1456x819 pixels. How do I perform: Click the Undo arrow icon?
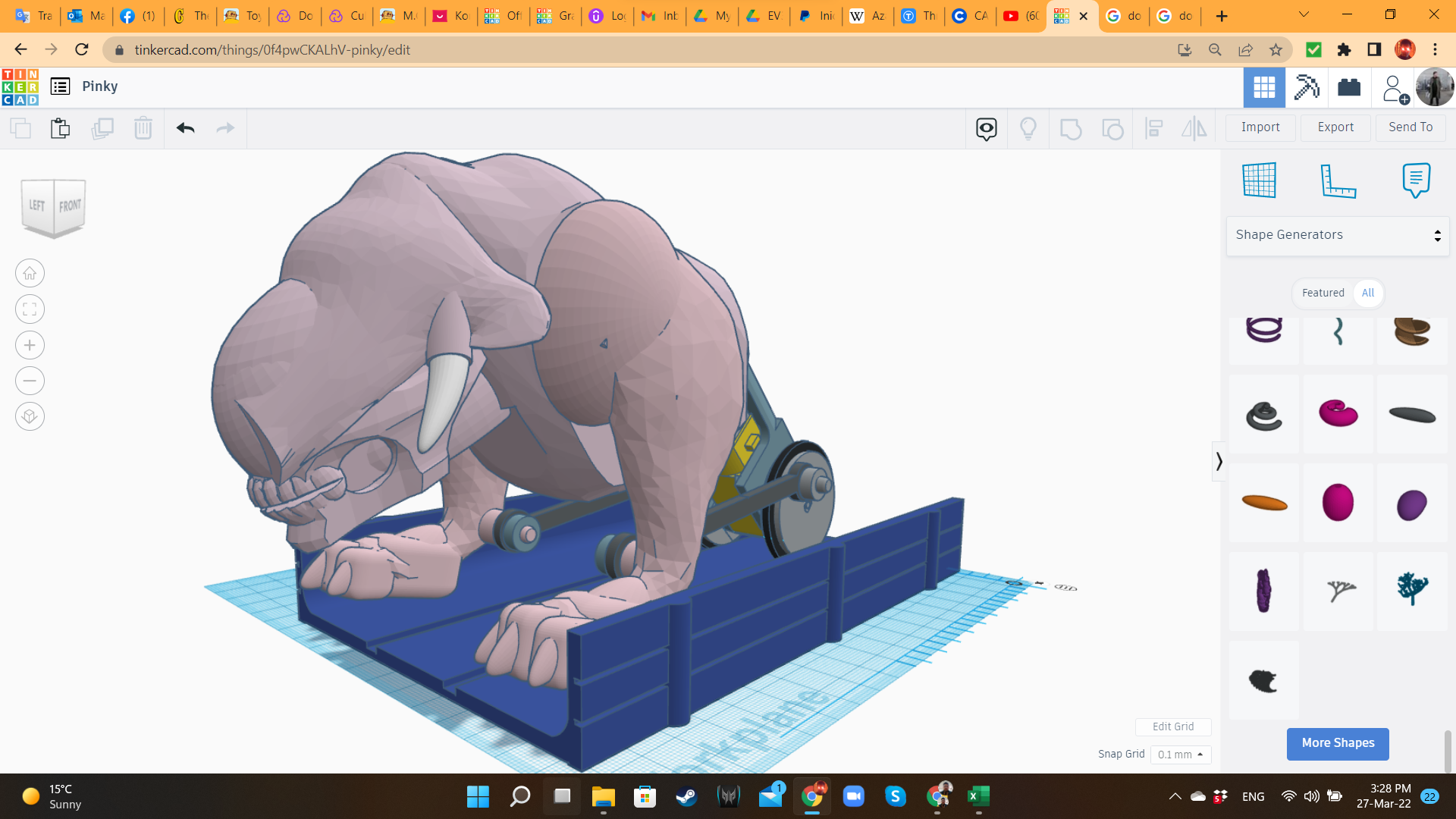[x=186, y=128]
